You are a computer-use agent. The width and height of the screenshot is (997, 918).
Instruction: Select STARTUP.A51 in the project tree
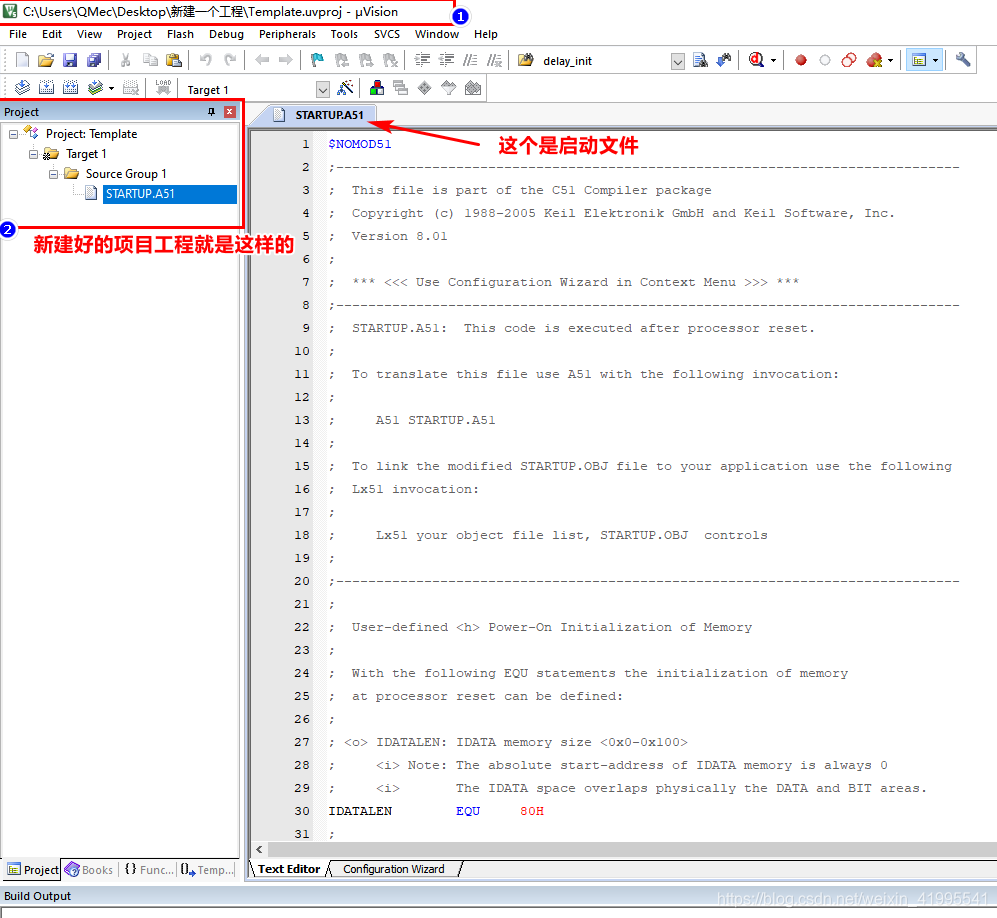[x=169, y=194]
